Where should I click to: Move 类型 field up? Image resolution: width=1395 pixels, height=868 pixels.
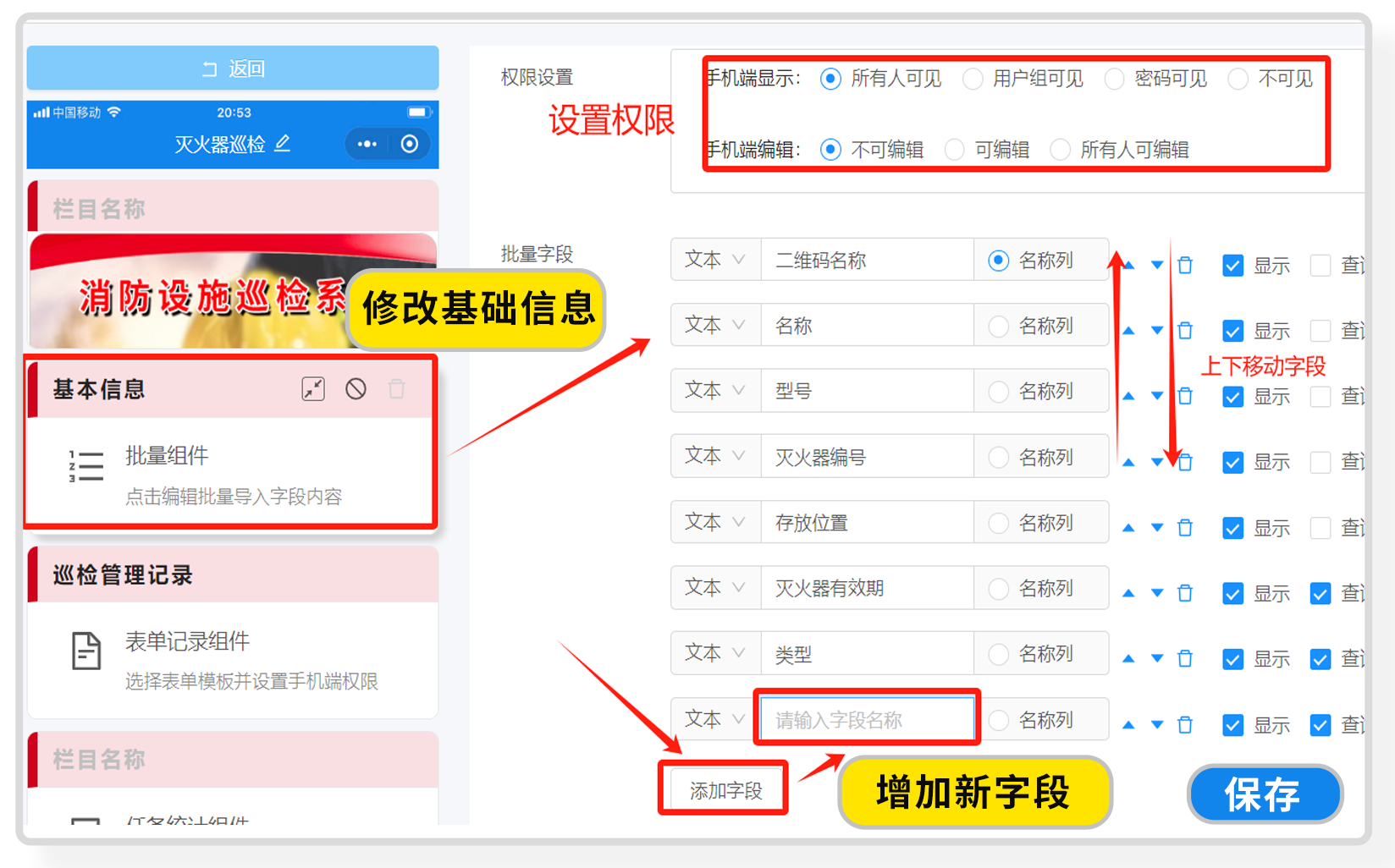point(1128,658)
